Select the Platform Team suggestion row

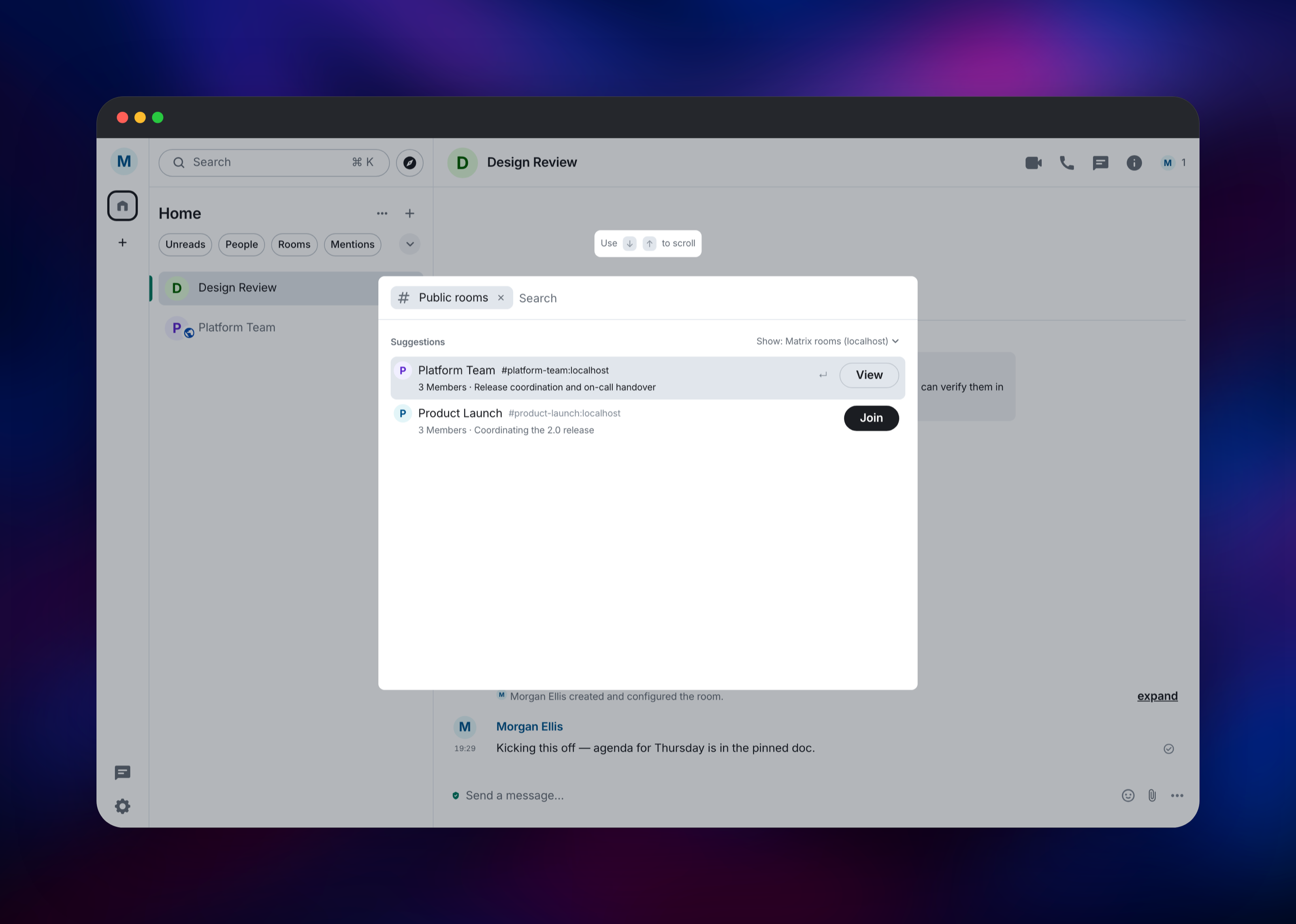[x=648, y=378]
